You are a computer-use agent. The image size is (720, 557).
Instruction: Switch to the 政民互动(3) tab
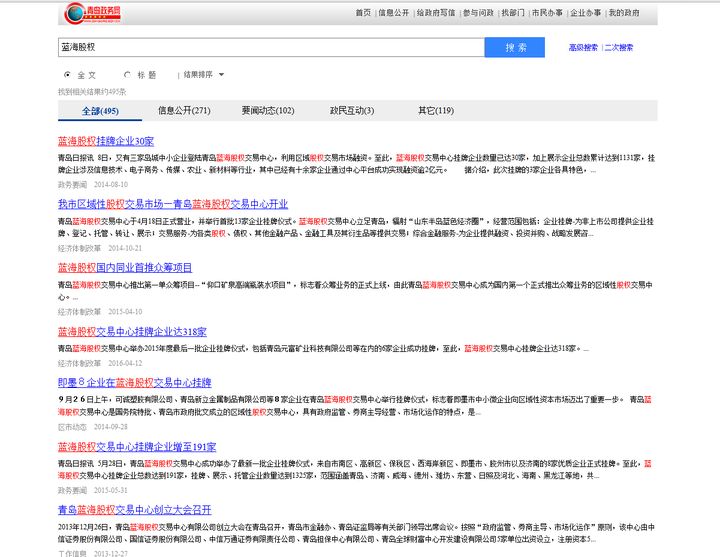coord(352,111)
